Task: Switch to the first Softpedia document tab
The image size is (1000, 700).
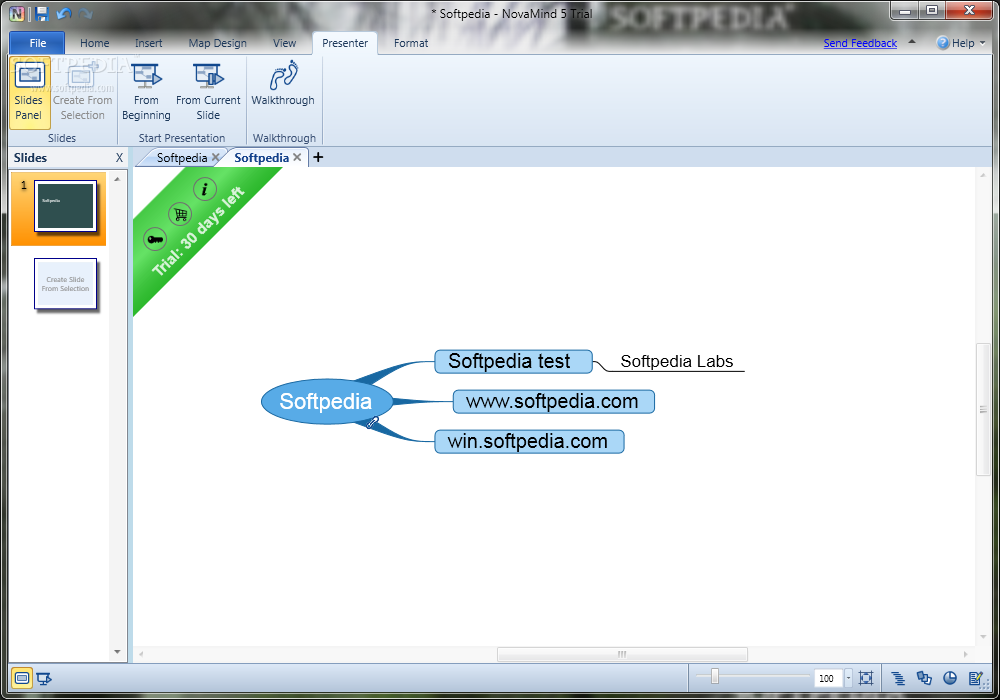Action: [x=182, y=157]
